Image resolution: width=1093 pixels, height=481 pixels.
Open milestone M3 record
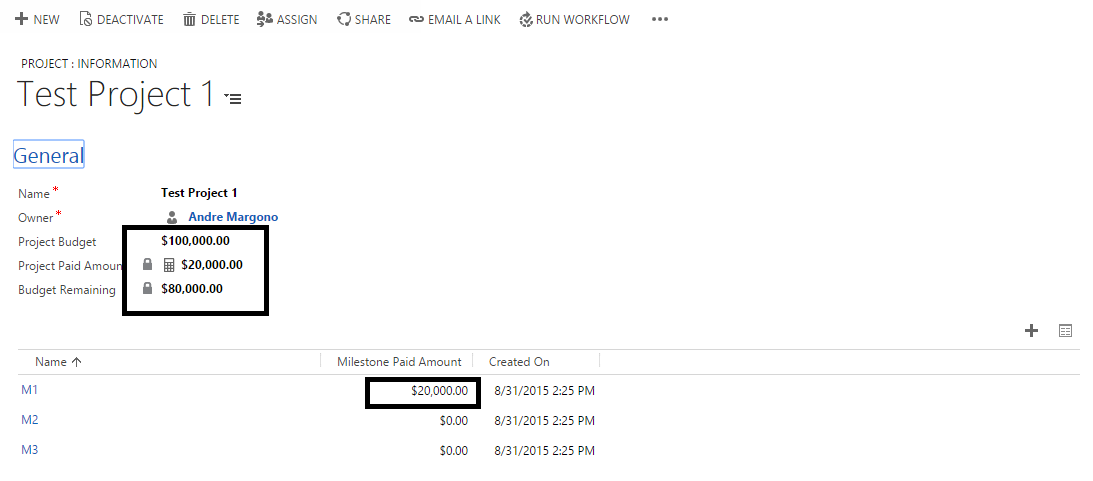pyautogui.click(x=29, y=450)
